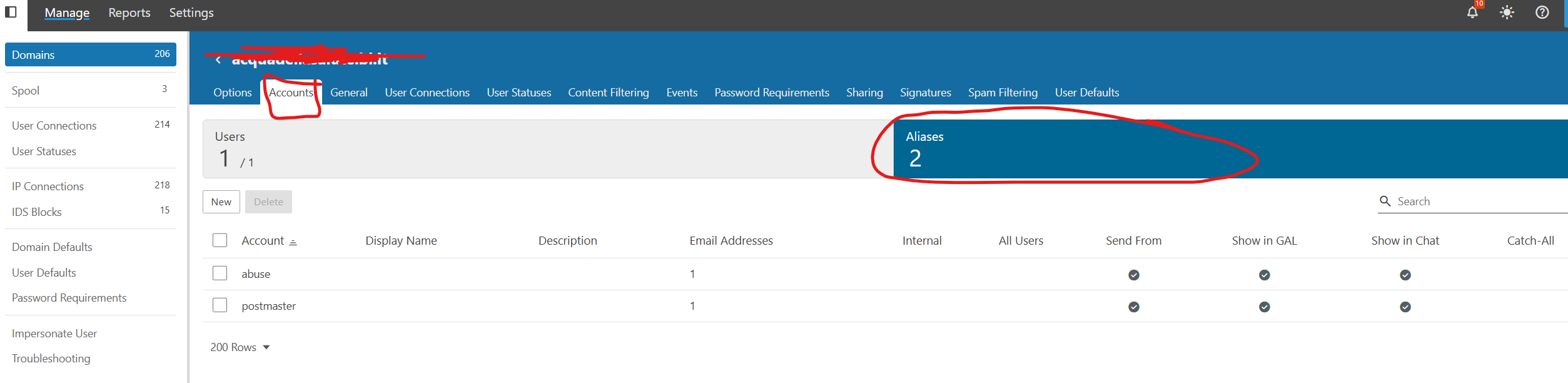Go to the Content Filtering tab

click(608, 93)
